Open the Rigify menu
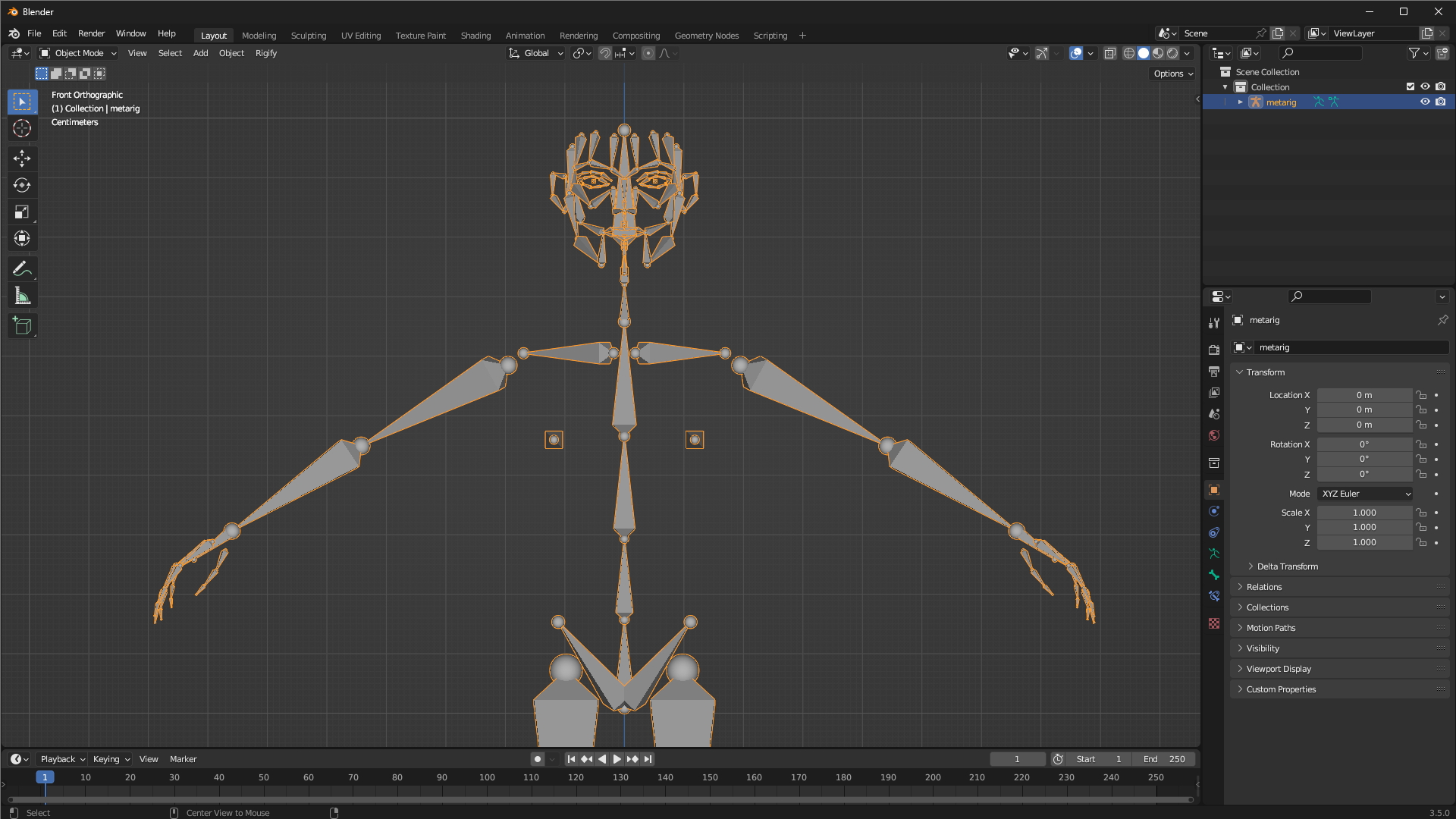Image resolution: width=1456 pixels, height=819 pixels. pyautogui.click(x=266, y=53)
